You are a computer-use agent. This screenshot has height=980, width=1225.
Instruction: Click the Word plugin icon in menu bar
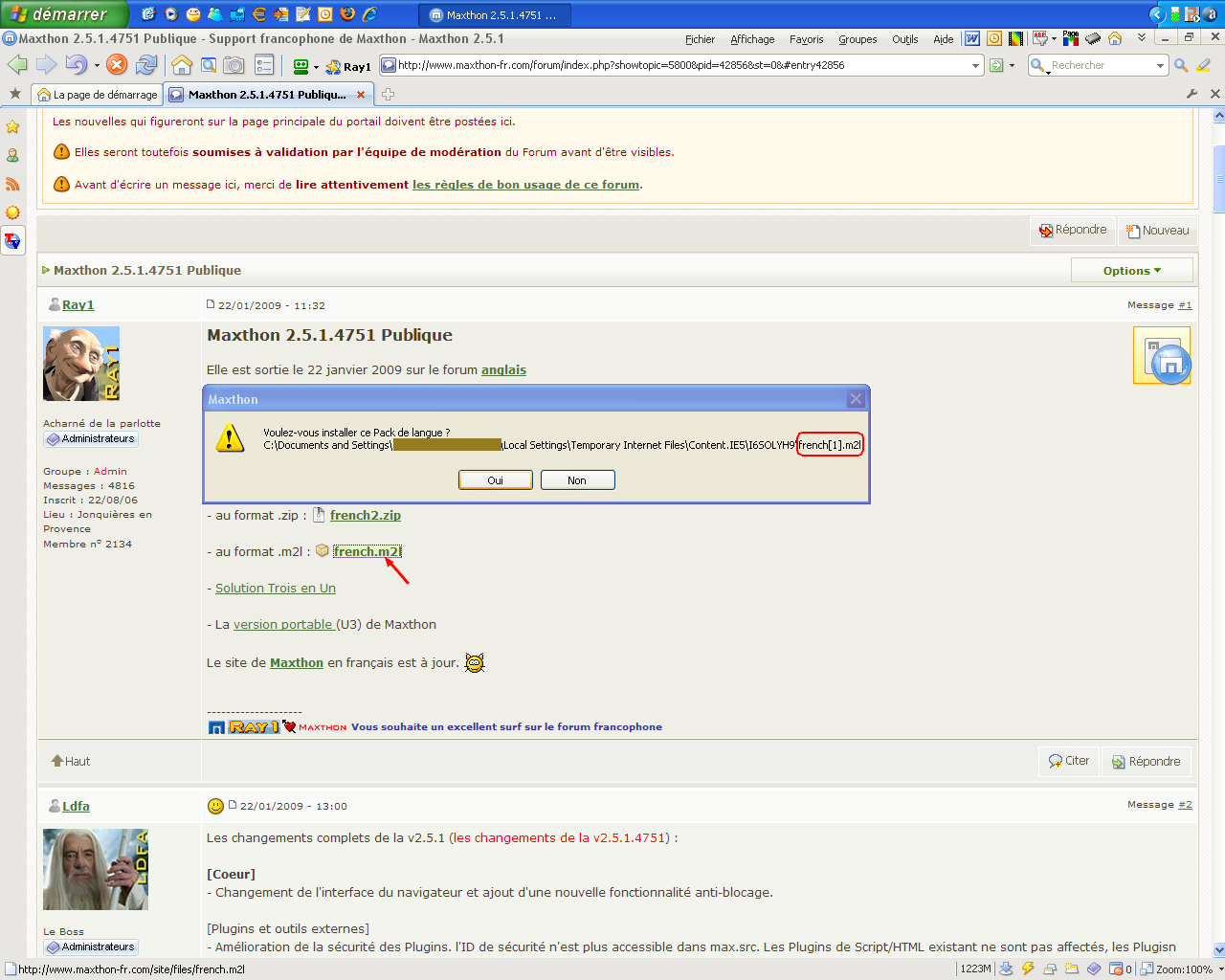[972, 39]
